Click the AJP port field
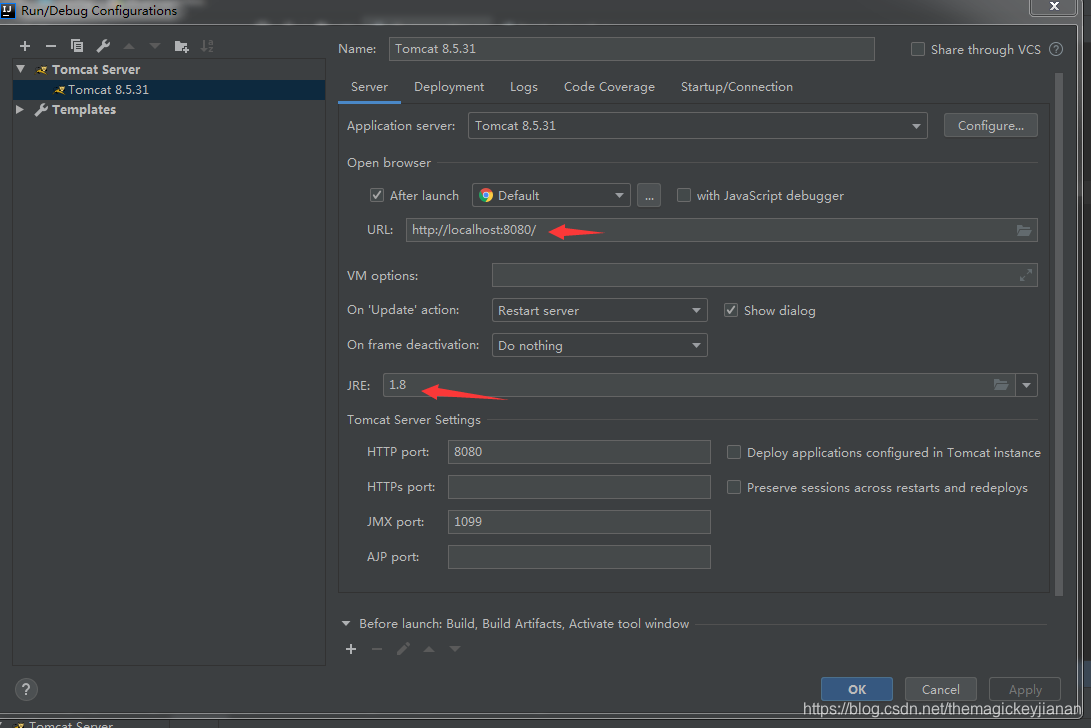The image size is (1091, 728). coord(579,557)
